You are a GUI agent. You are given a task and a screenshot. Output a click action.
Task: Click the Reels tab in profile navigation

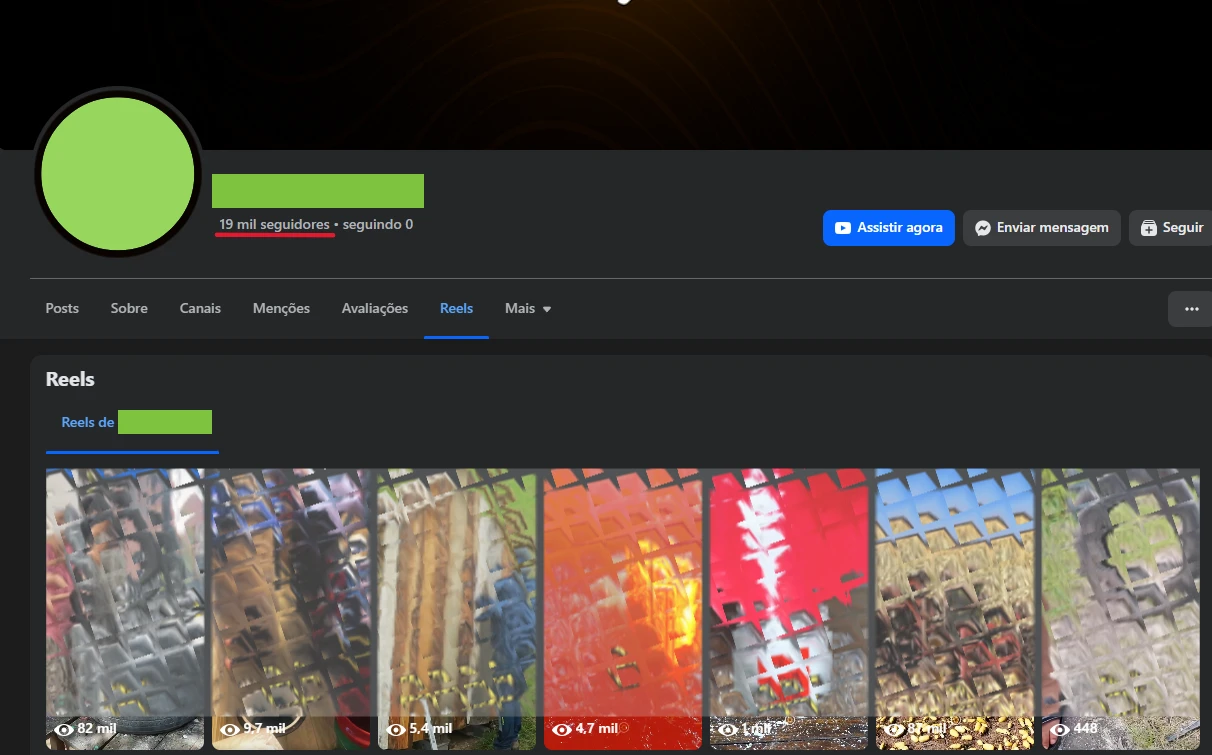click(x=456, y=309)
